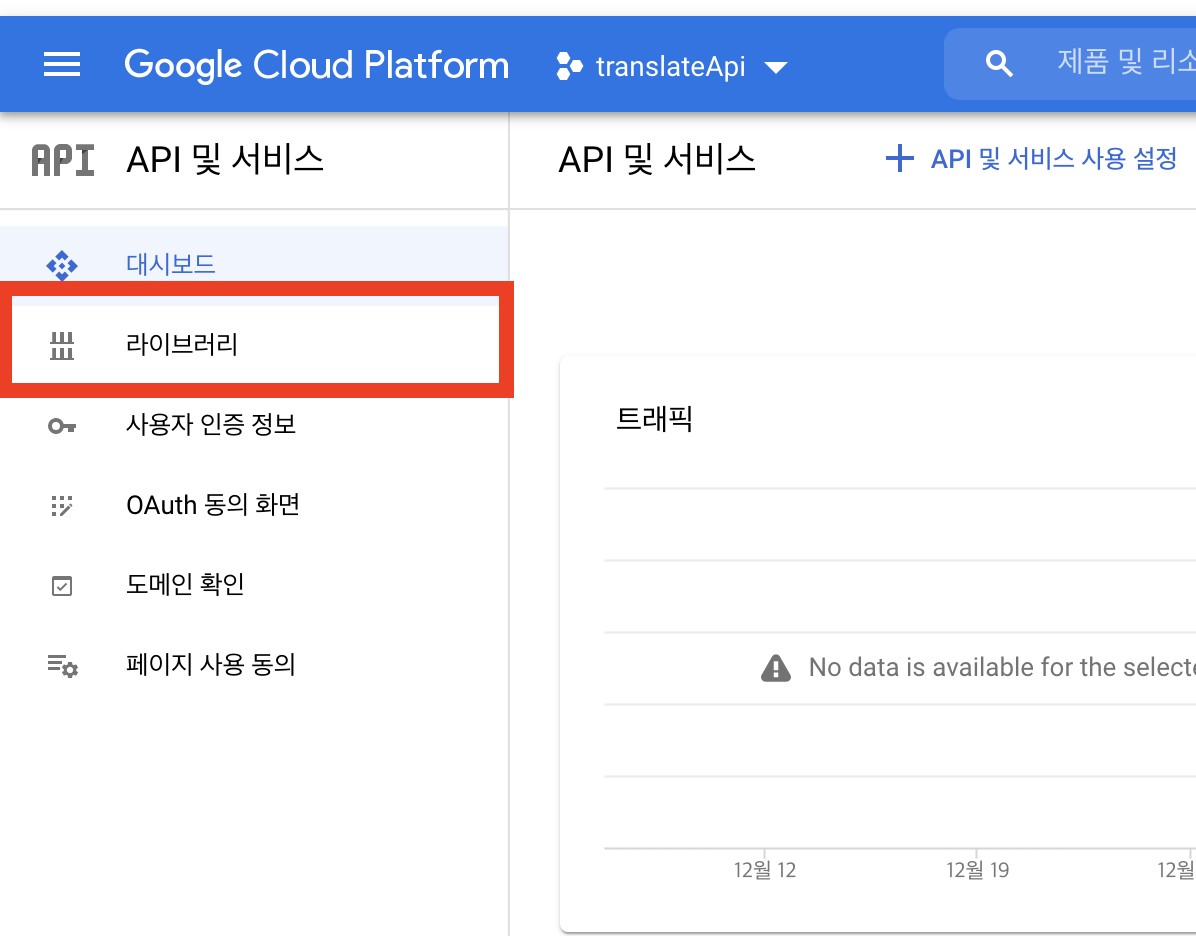Click the 12월 19 axis label
This screenshot has width=1196, height=936.
pos(977,870)
